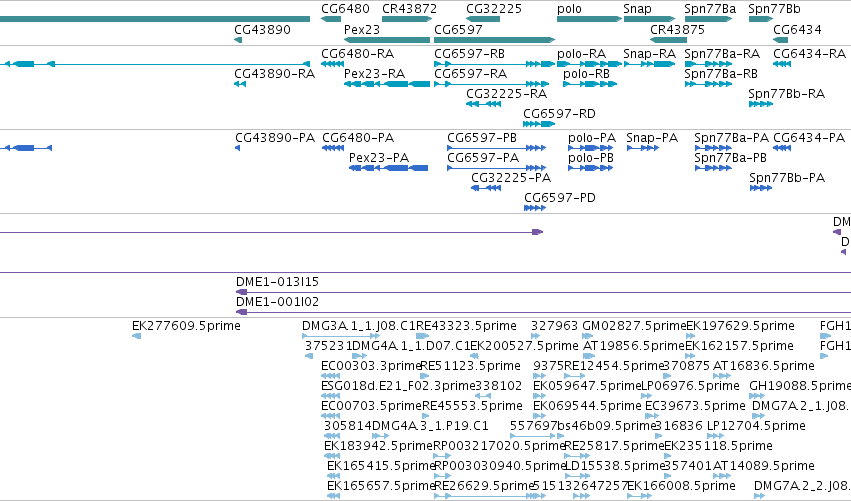Click transcript CG6597-RA

(x=471, y=74)
